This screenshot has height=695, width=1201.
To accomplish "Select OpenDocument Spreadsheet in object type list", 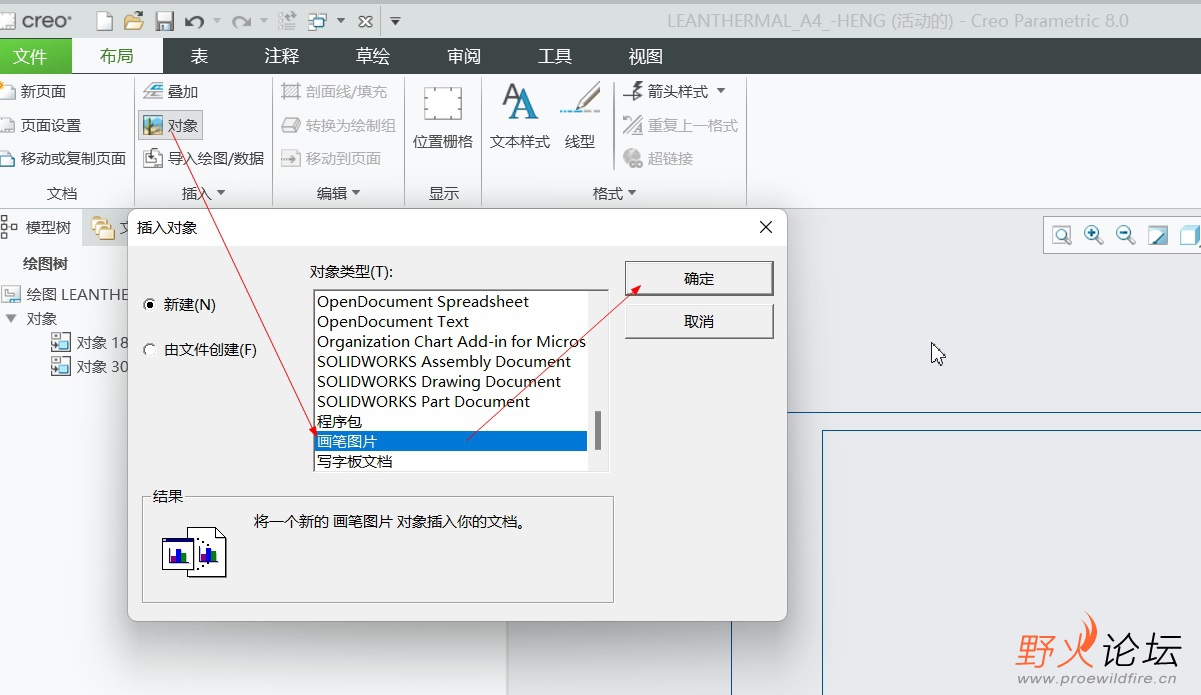I will [450, 301].
